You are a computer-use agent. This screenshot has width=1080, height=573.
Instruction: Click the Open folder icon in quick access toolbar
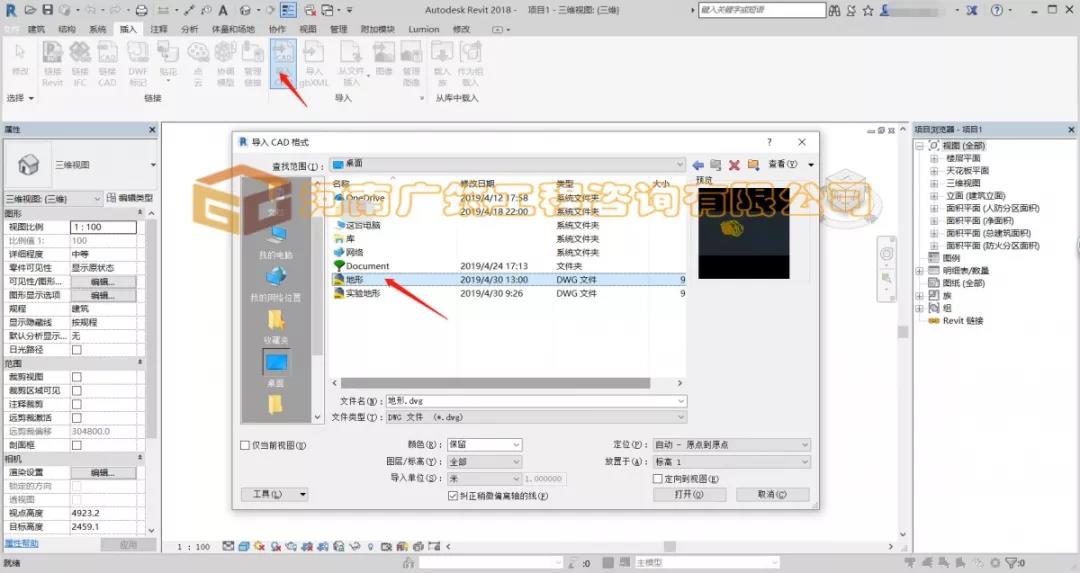click(x=30, y=10)
